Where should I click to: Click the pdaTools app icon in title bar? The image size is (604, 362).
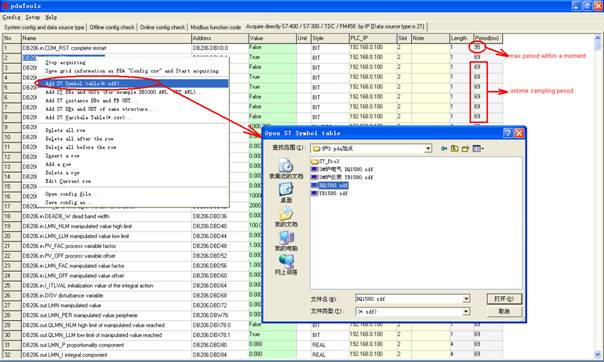[x=5, y=6]
